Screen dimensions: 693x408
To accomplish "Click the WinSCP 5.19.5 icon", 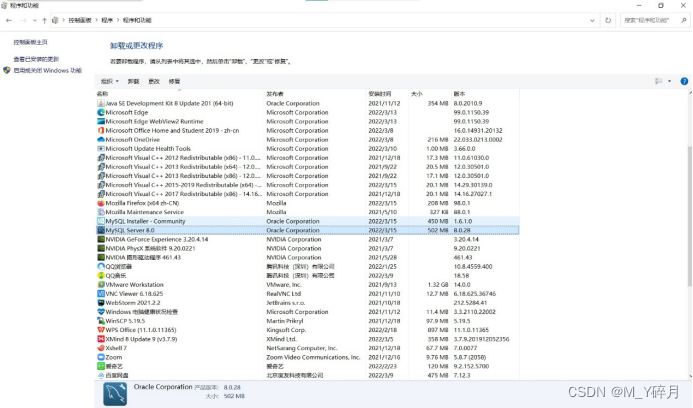I will (101, 321).
